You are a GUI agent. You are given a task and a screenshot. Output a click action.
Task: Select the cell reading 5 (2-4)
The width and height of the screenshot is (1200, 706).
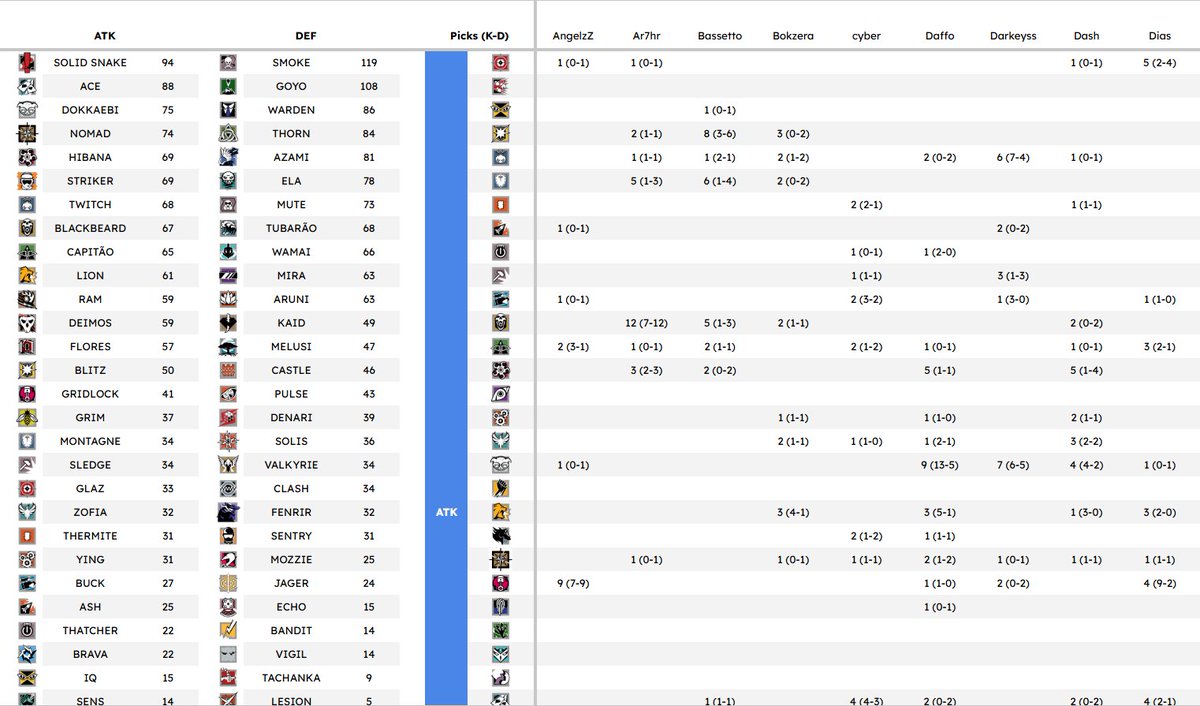[1160, 62]
